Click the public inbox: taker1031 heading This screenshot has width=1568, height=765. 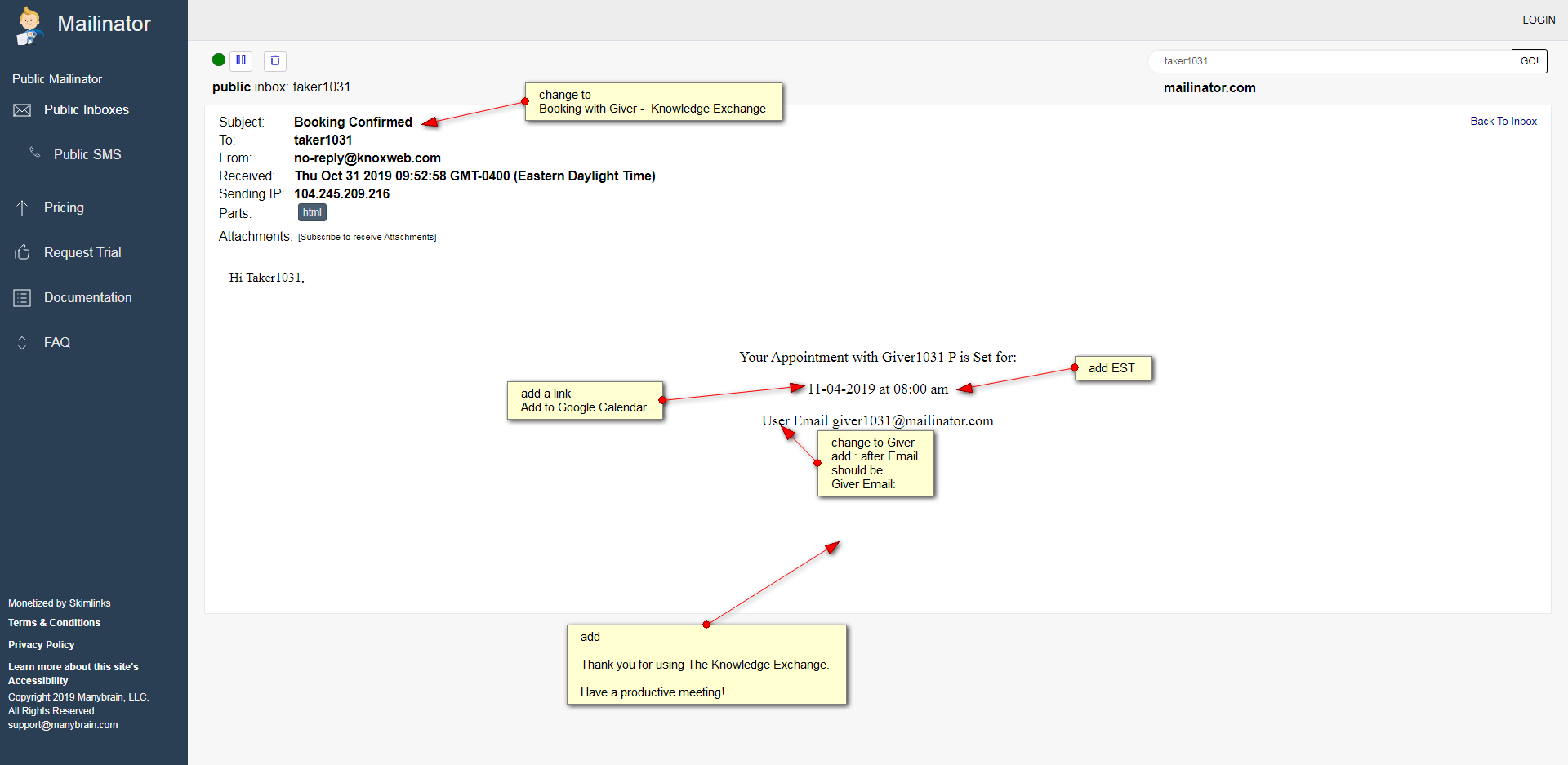[282, 87]
